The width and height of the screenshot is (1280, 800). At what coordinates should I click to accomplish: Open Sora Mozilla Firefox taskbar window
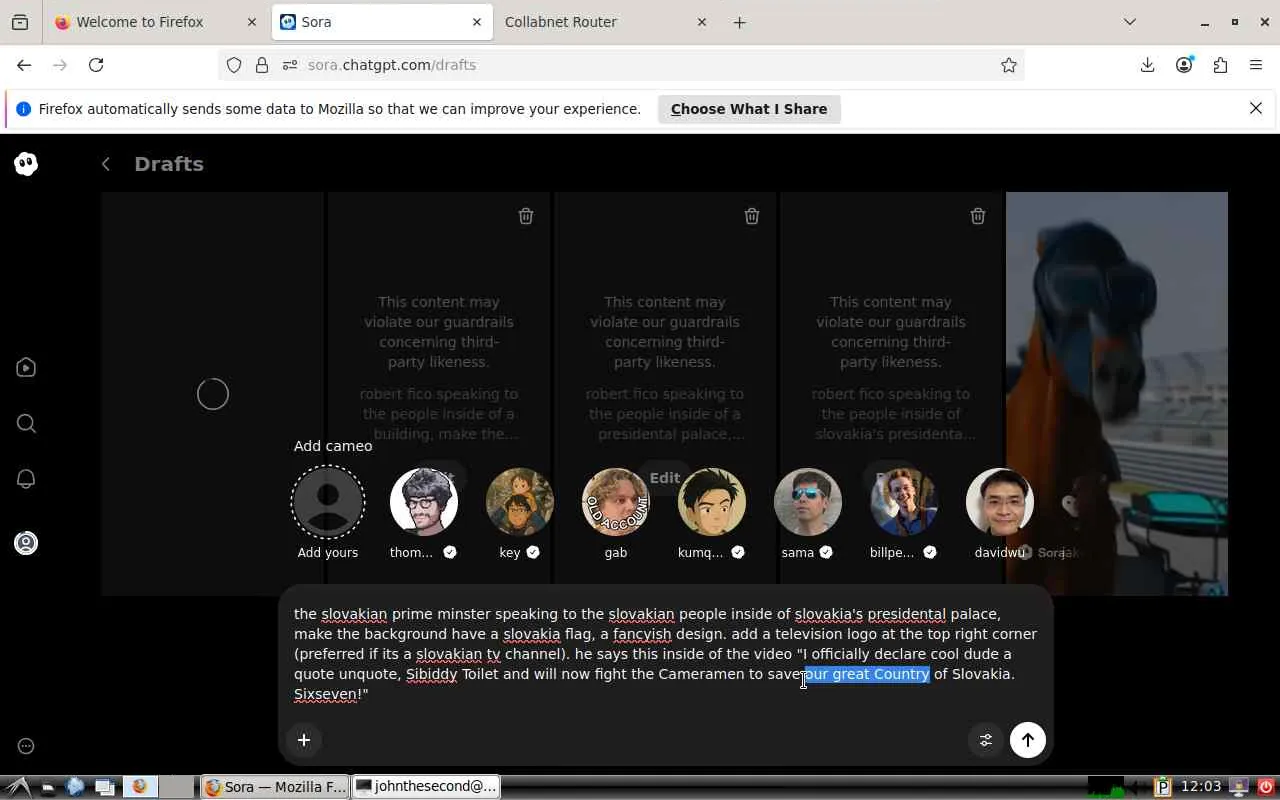coord(275,787)
